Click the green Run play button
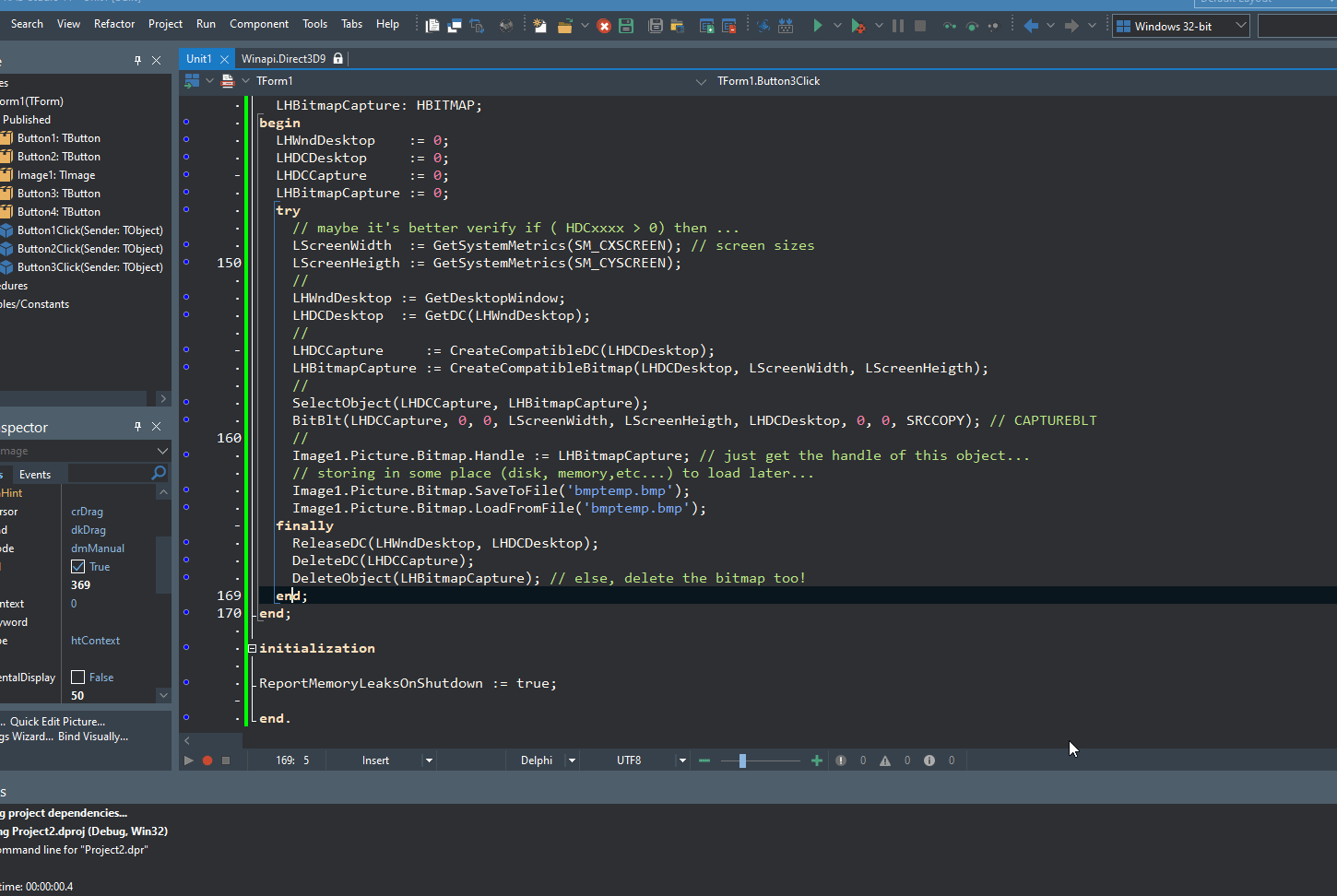1337x896 pixels. (817, 26)
